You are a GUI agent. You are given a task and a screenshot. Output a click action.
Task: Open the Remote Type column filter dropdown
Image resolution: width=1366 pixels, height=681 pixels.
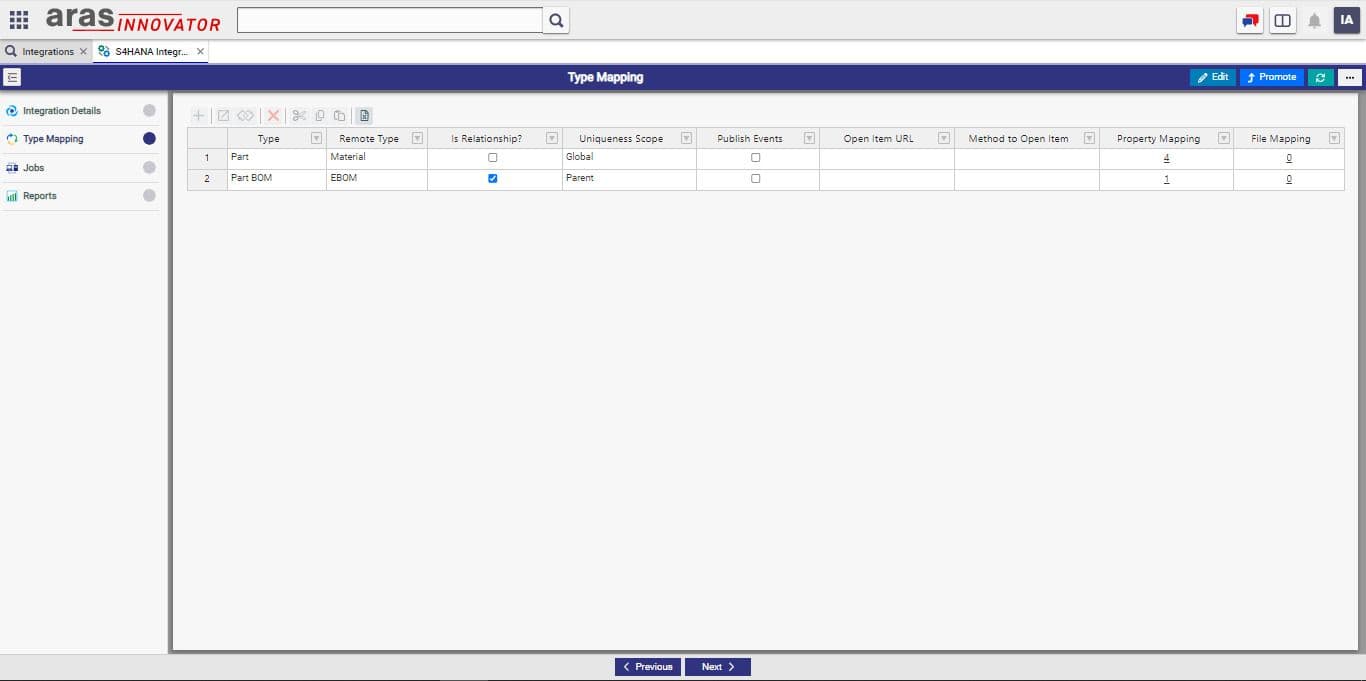tap(417, 138)
